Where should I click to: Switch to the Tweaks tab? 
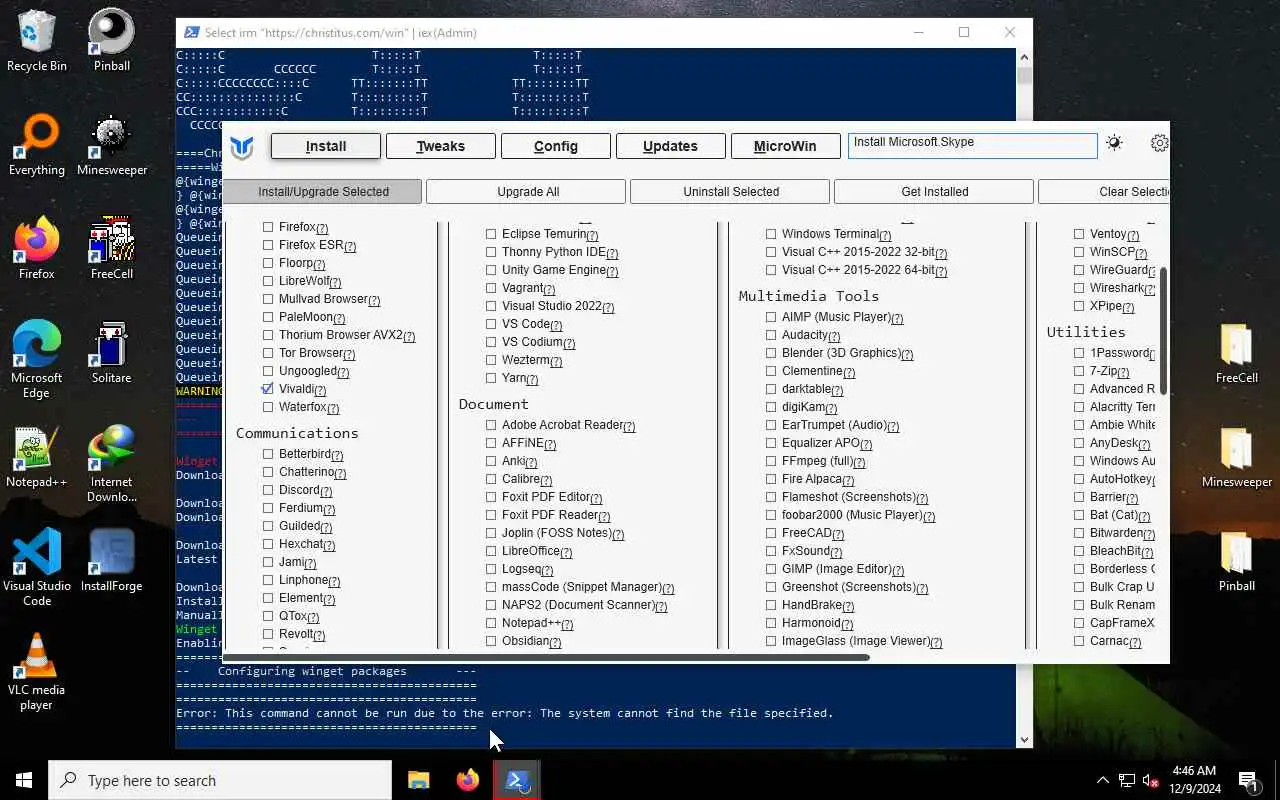440,146
